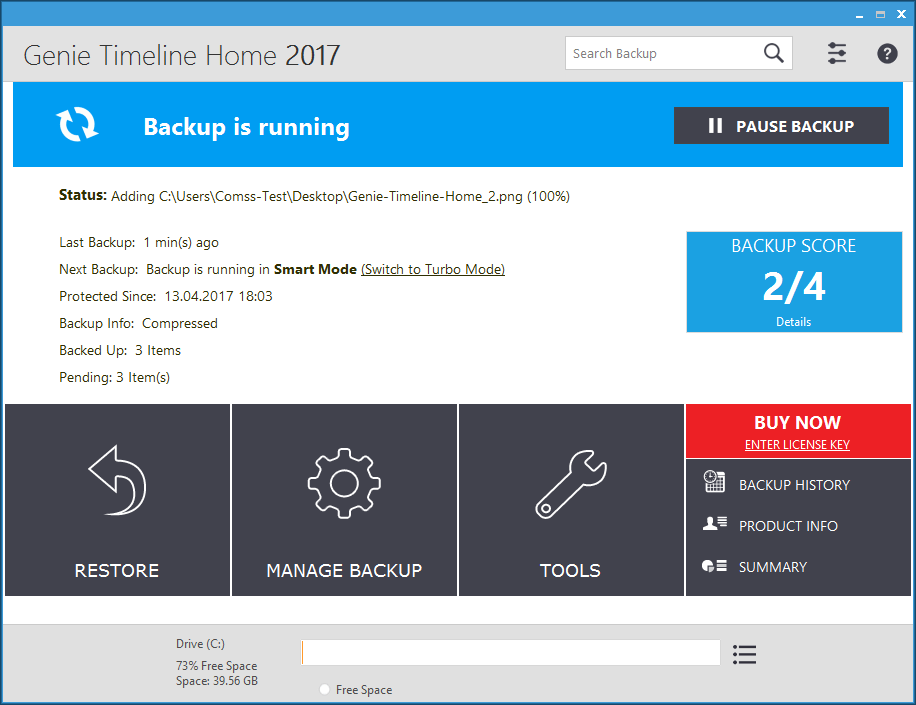Click the Tools wrench icon

click(571, 484)
